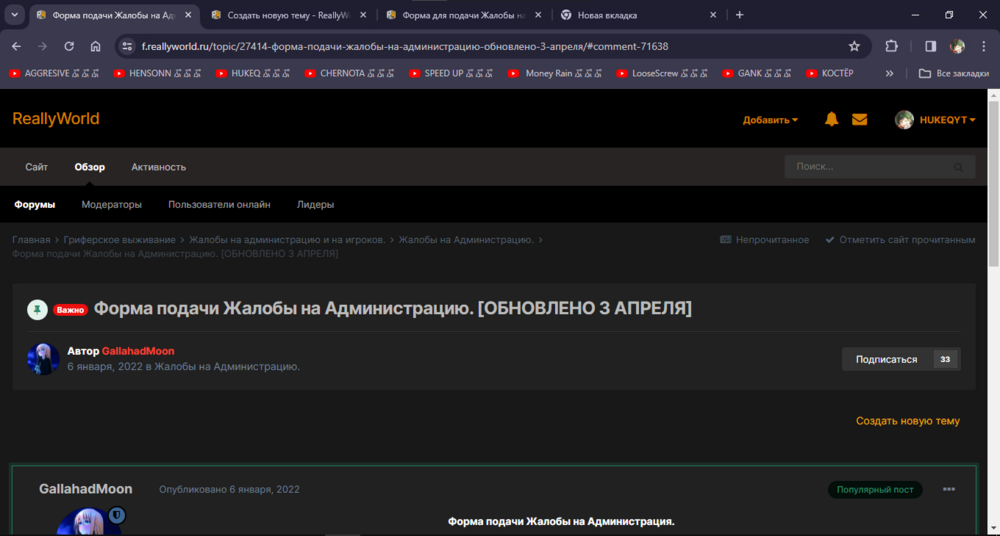Image resolution: width=1000 pixels, height=536 pixels.
Task: Toggle the browser side panel icon
Action: click(930, 47)
